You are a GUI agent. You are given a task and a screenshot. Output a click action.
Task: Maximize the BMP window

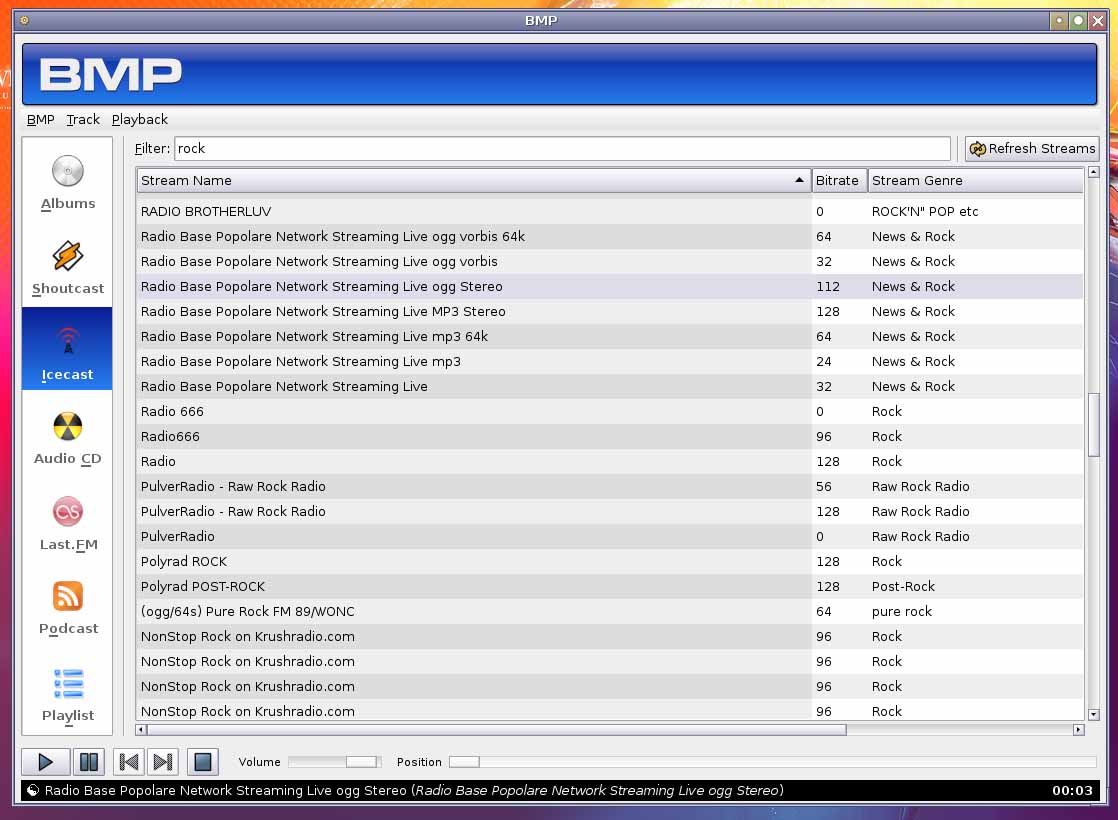(x=1079, y=21)
